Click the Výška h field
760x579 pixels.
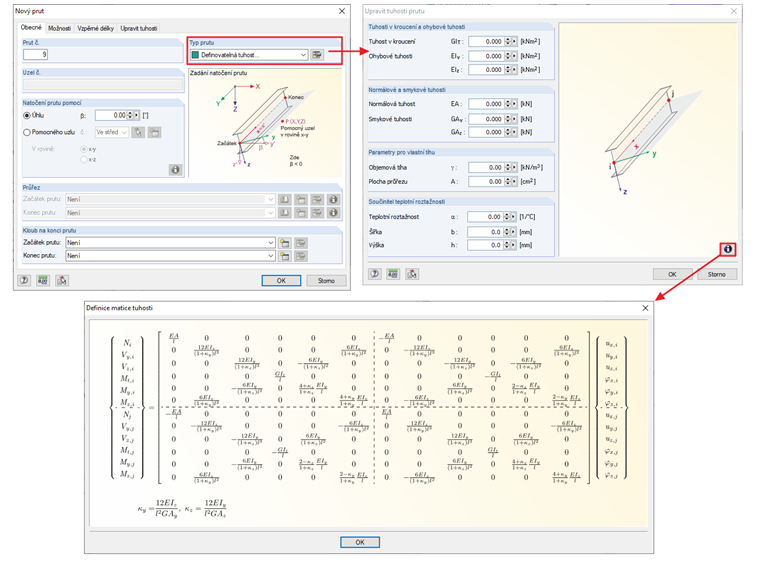(486, 245)
